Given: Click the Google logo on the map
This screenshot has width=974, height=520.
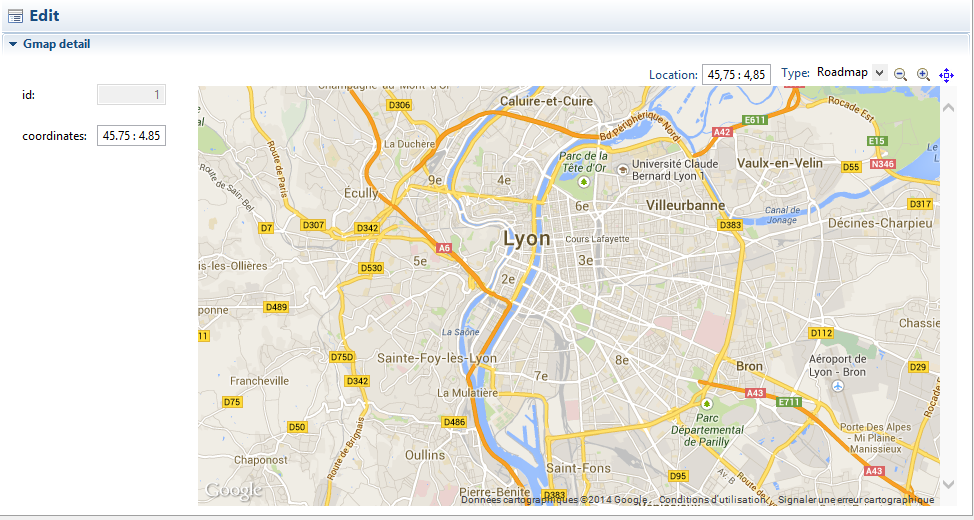Looking at the screenshot, I should [x=233, y=490].
